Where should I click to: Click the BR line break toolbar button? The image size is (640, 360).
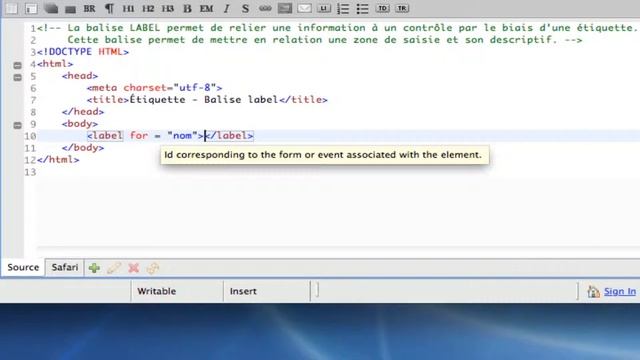[89, 9]
